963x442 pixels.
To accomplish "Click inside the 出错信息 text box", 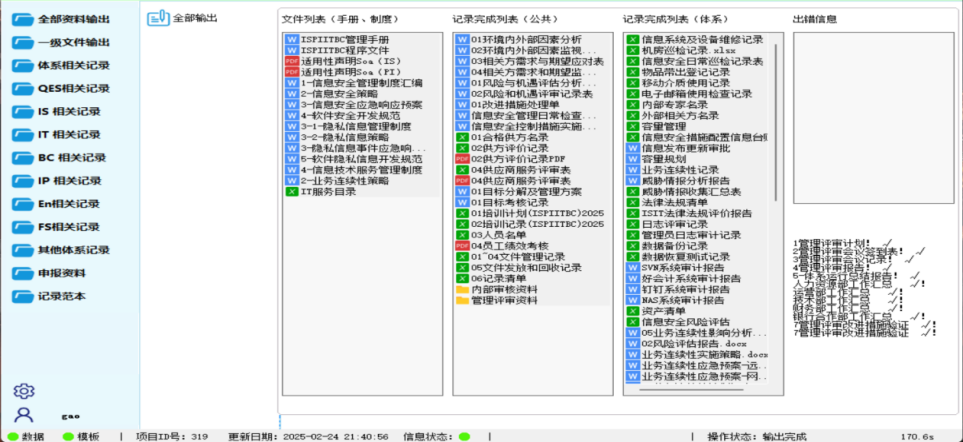I will pos(873,118).
